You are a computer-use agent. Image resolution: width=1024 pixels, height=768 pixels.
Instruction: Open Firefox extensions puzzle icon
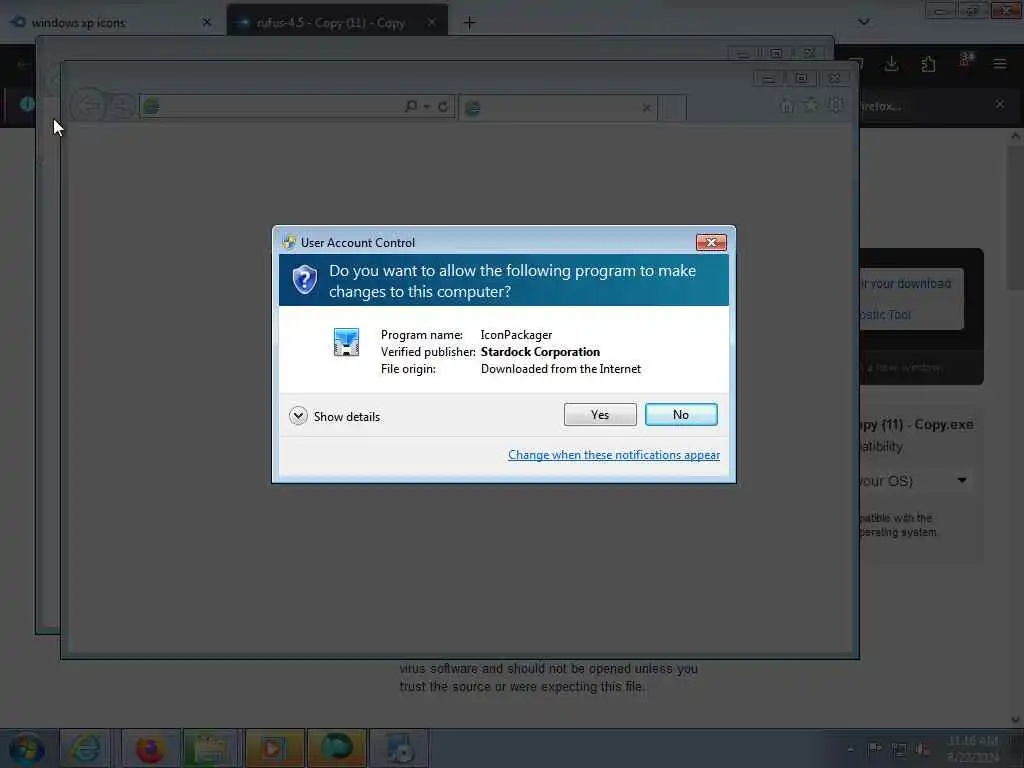(928, 63)
